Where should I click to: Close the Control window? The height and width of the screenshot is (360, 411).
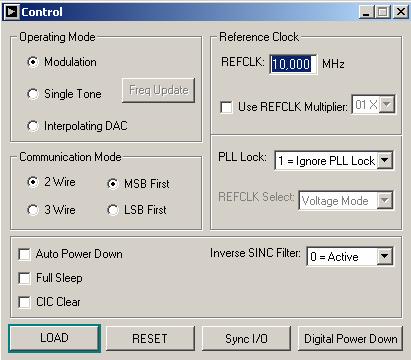[x=401, y=12]
